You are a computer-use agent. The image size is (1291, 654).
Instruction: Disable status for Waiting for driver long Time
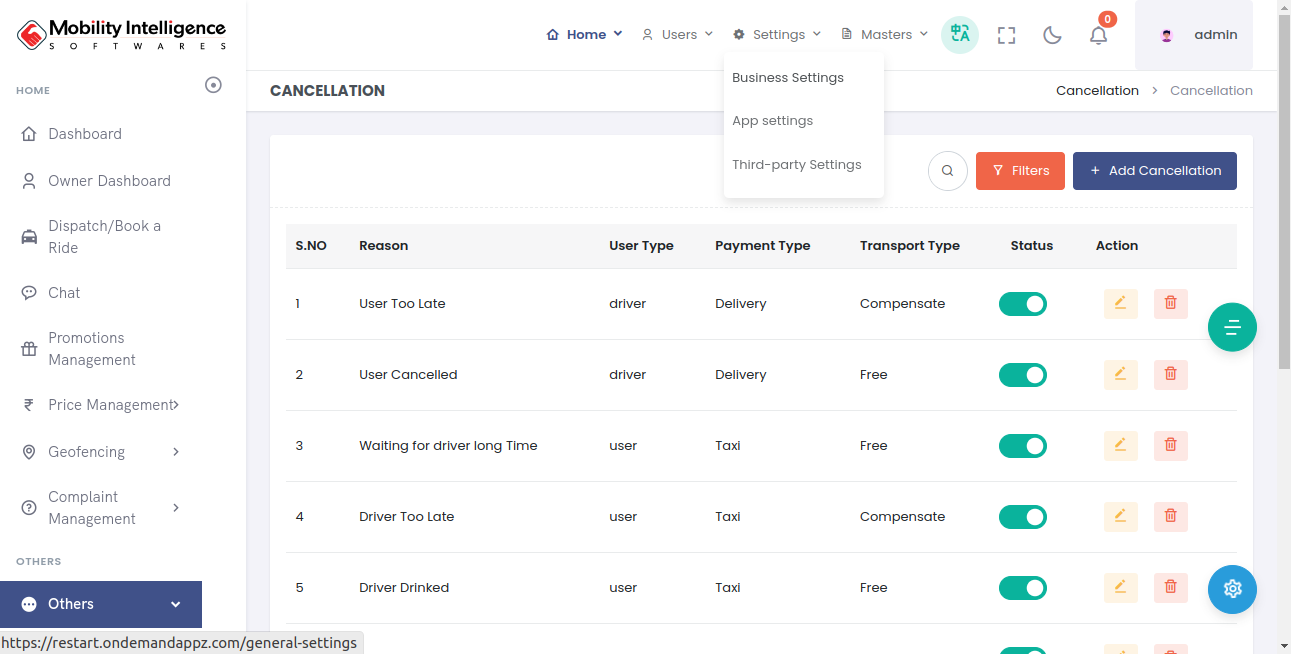pos(1022,446)
